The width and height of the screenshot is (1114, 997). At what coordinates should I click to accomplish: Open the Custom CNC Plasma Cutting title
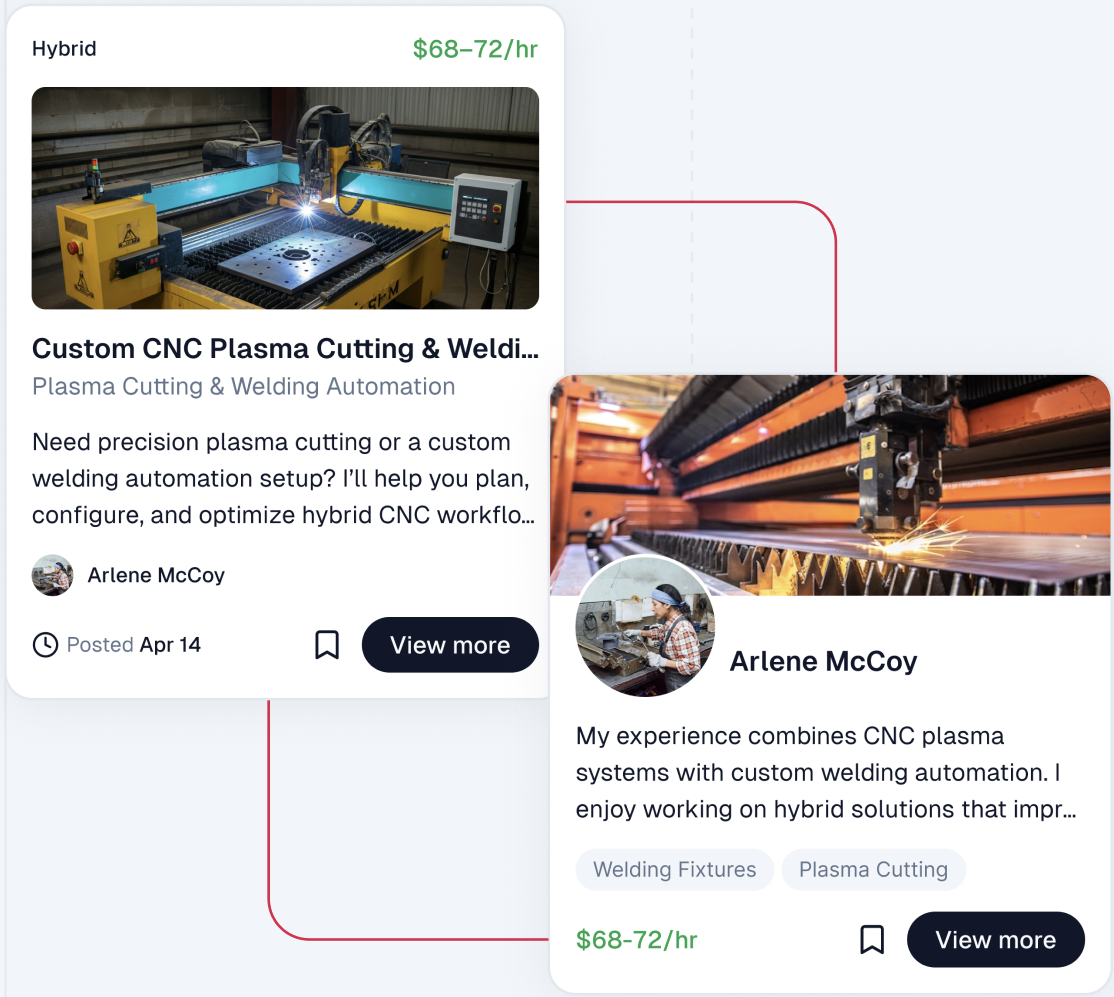pyautogui.click(x=285, y=349)
